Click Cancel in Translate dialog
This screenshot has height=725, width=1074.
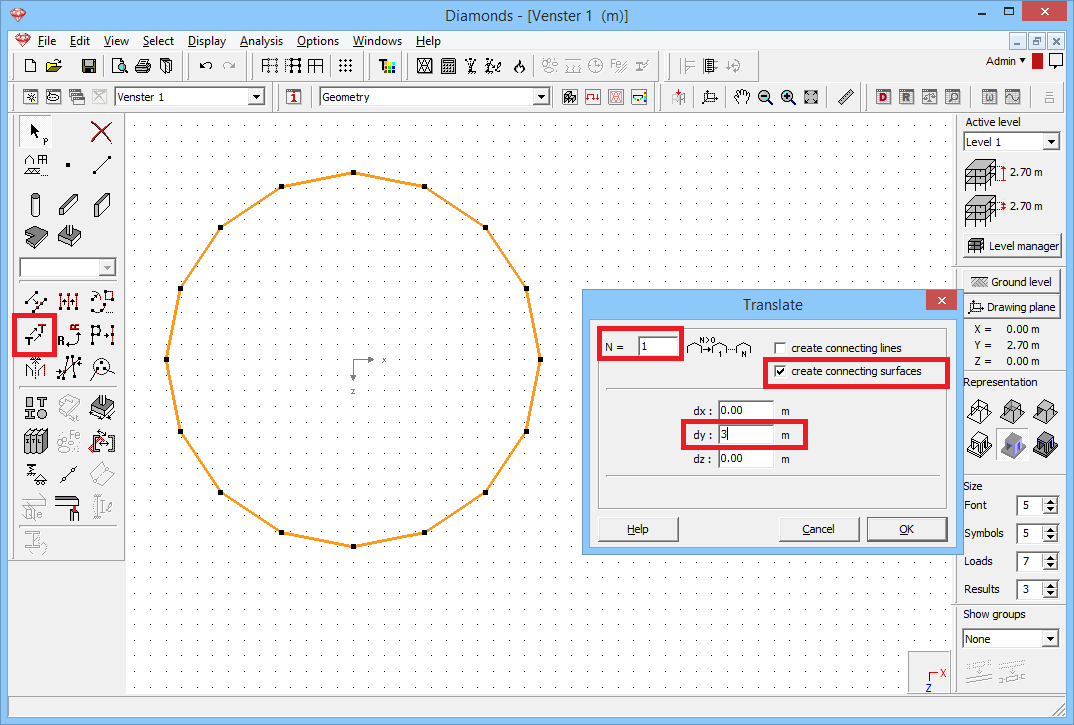point(819,529)
